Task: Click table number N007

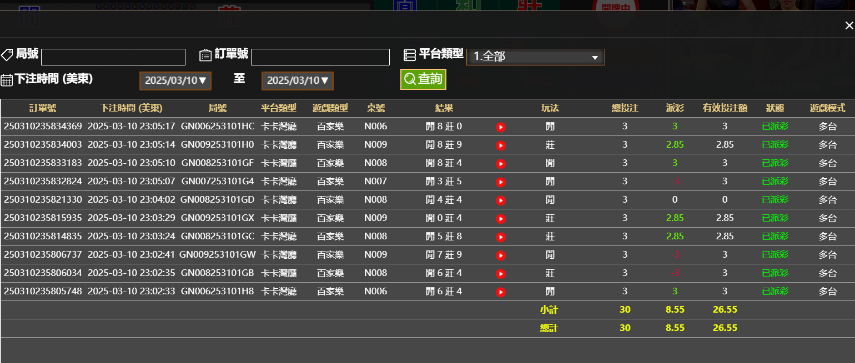Action: coord(376,182)
